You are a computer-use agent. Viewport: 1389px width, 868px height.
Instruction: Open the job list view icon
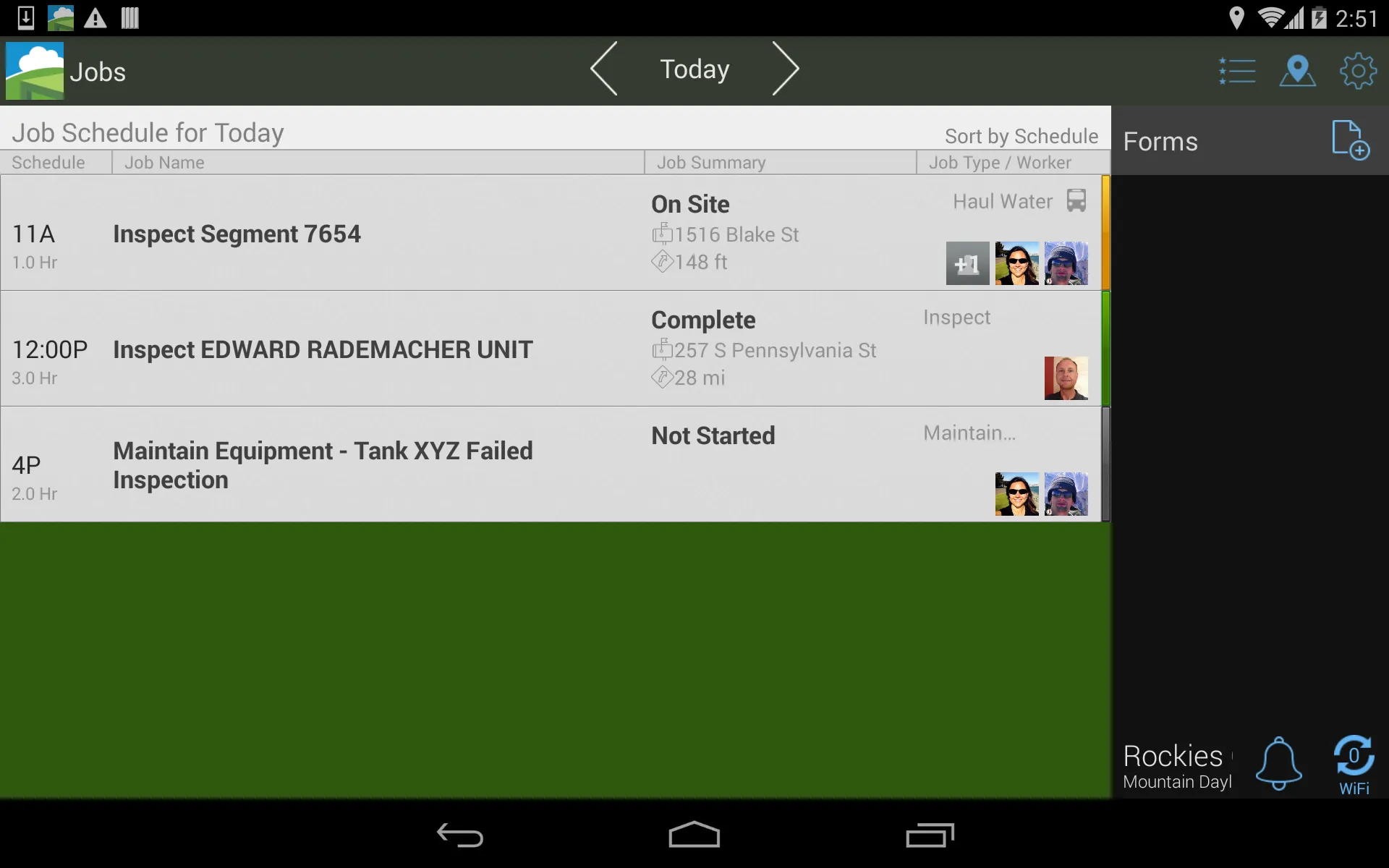(x=1237, y=71)
